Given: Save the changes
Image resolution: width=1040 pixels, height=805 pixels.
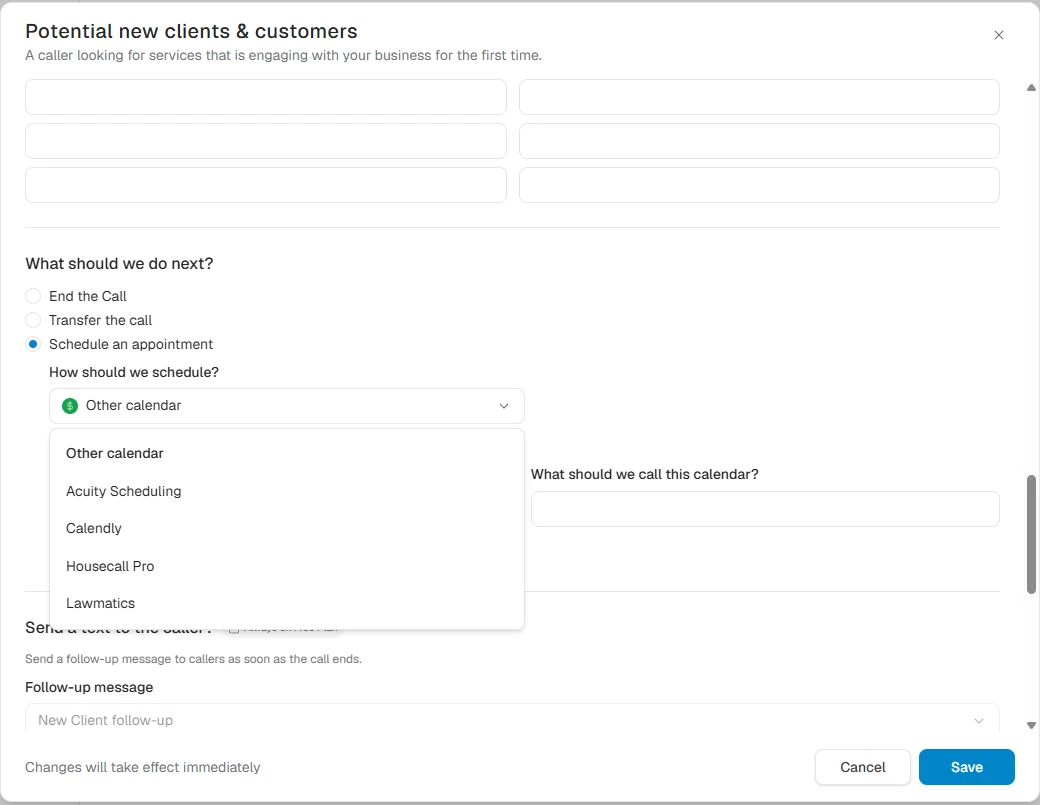Looking at the screenshot, I should [966, 767].
